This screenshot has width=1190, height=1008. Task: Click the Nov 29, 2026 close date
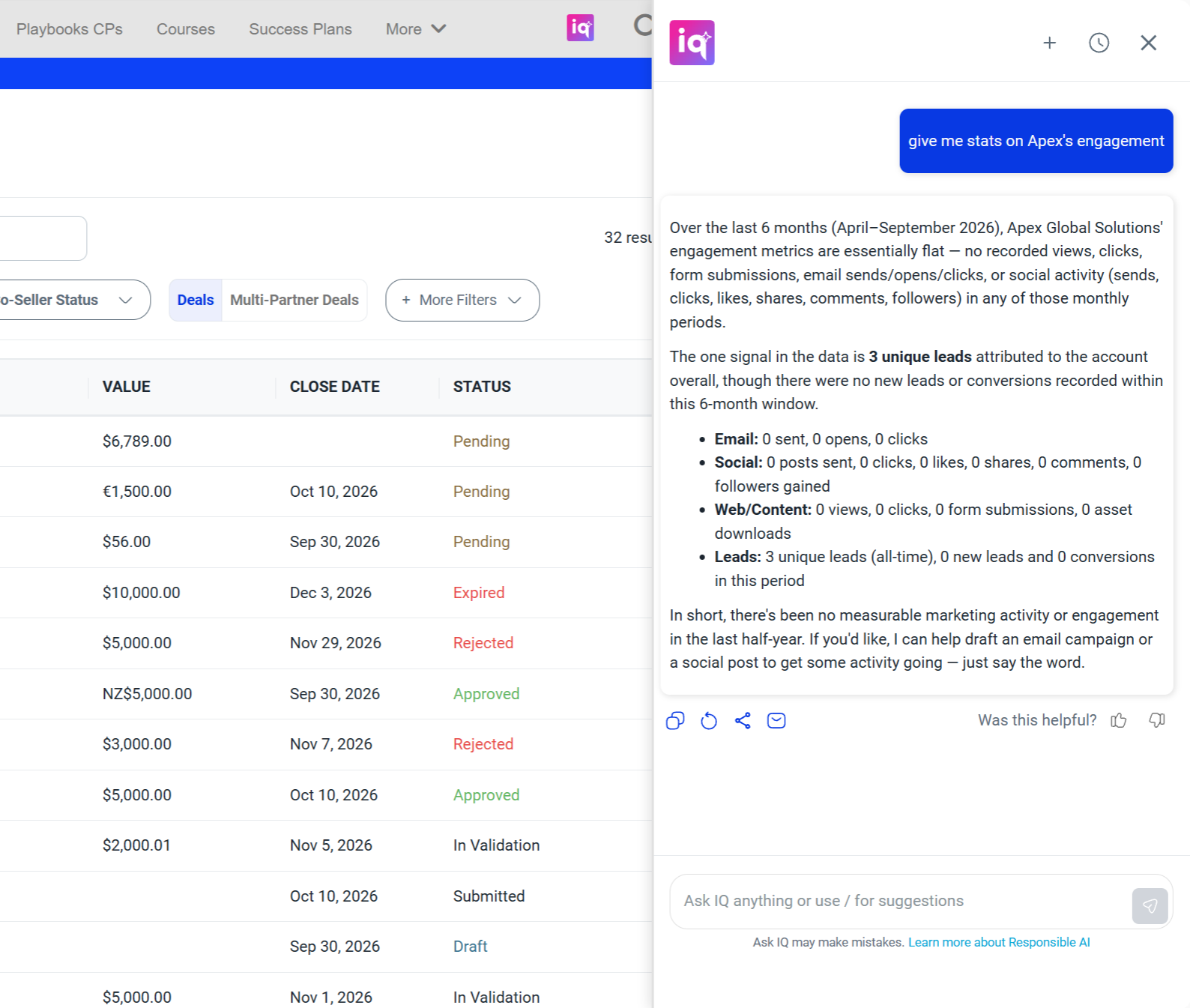336,643
